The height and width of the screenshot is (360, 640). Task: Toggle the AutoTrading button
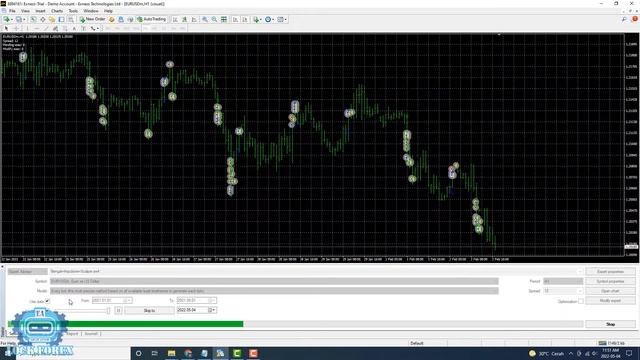[152, 19]
